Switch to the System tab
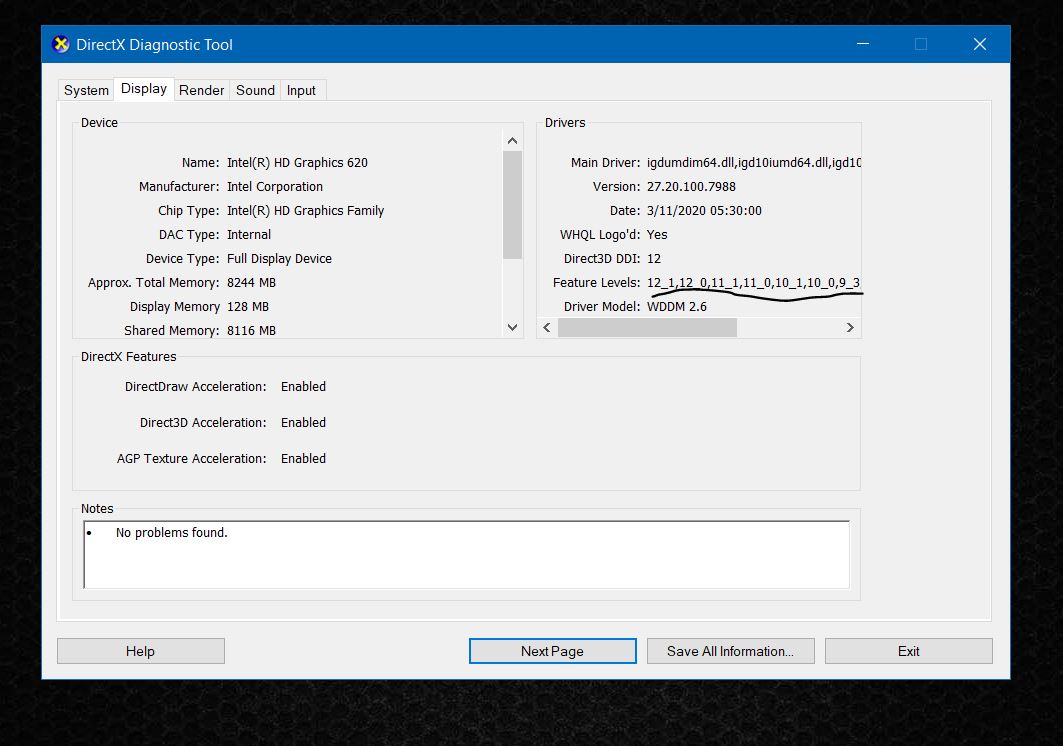1063x746 pixels. (86, 90)
